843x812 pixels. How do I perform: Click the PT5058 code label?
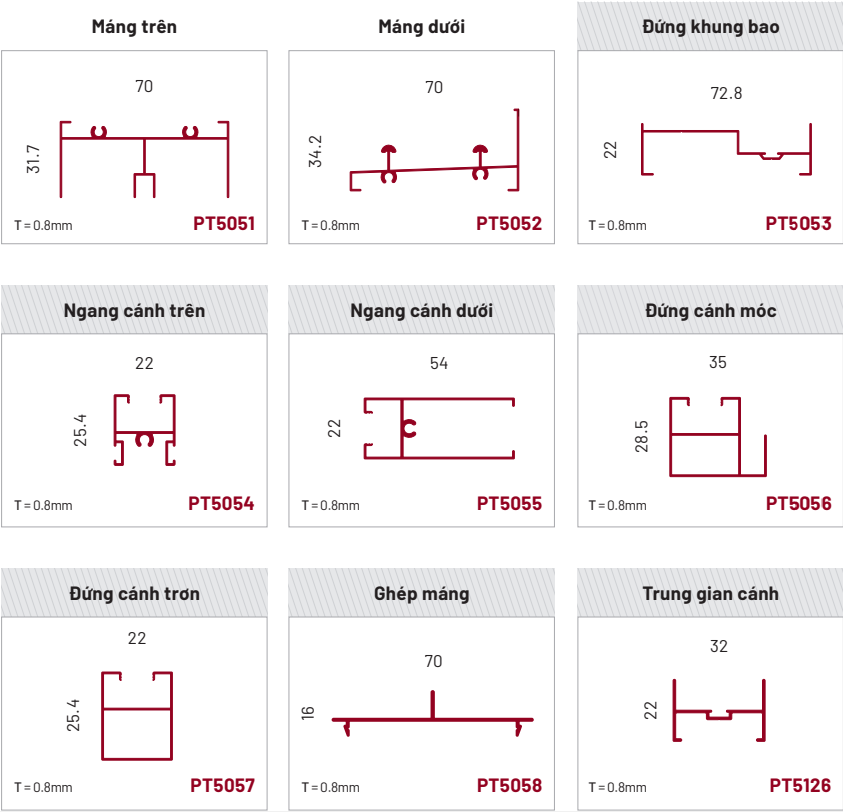pyautogui.click(x=509, y=786)
